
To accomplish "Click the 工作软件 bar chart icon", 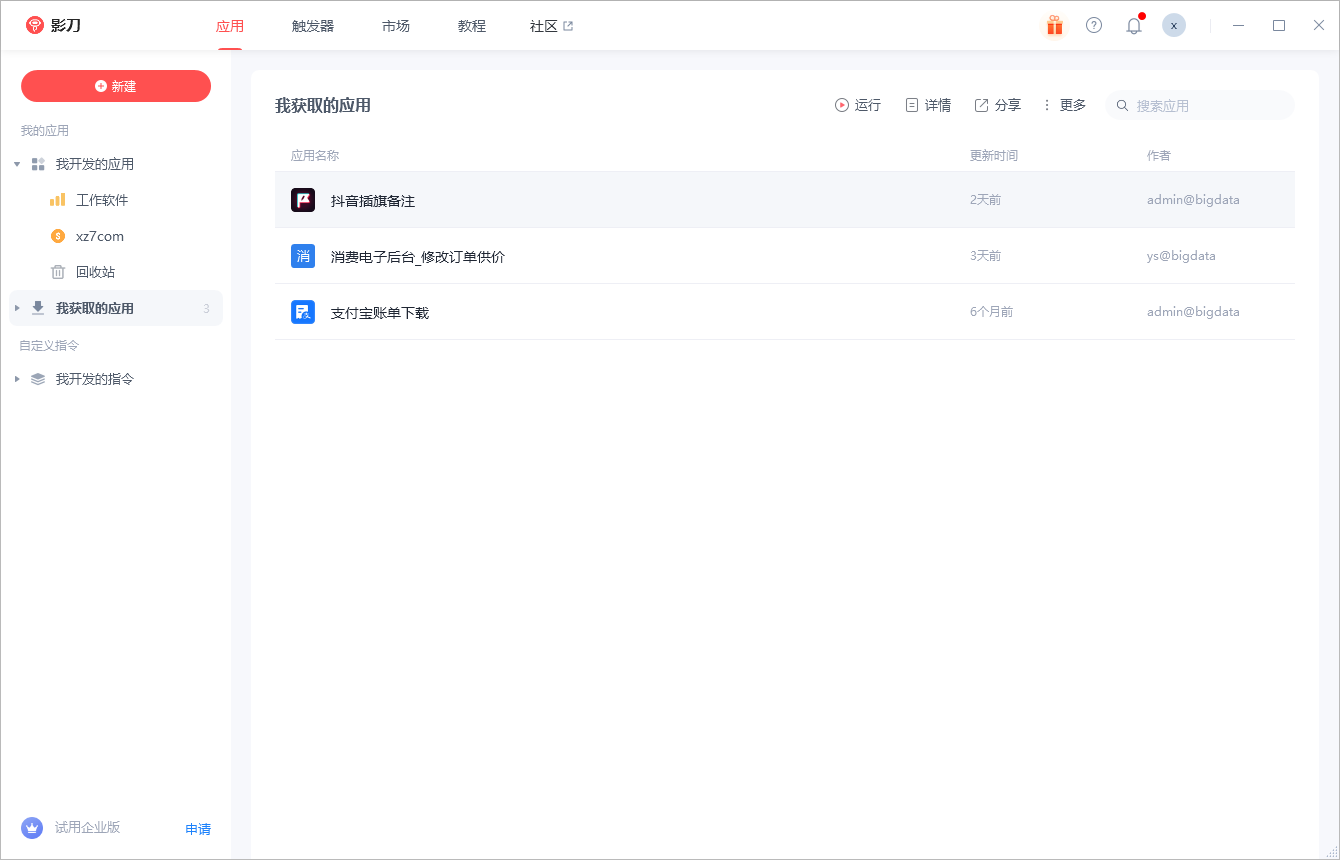I will click(58, 200).
